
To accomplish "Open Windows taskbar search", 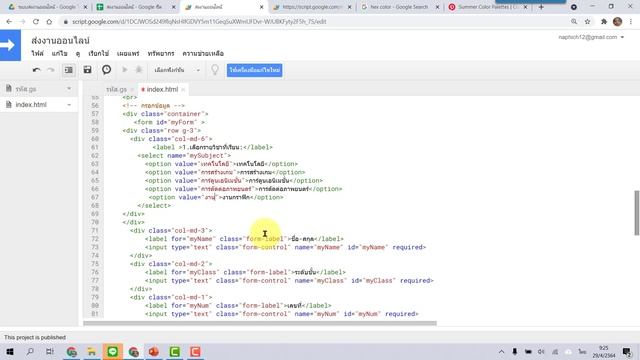I will tap(30, 351).
